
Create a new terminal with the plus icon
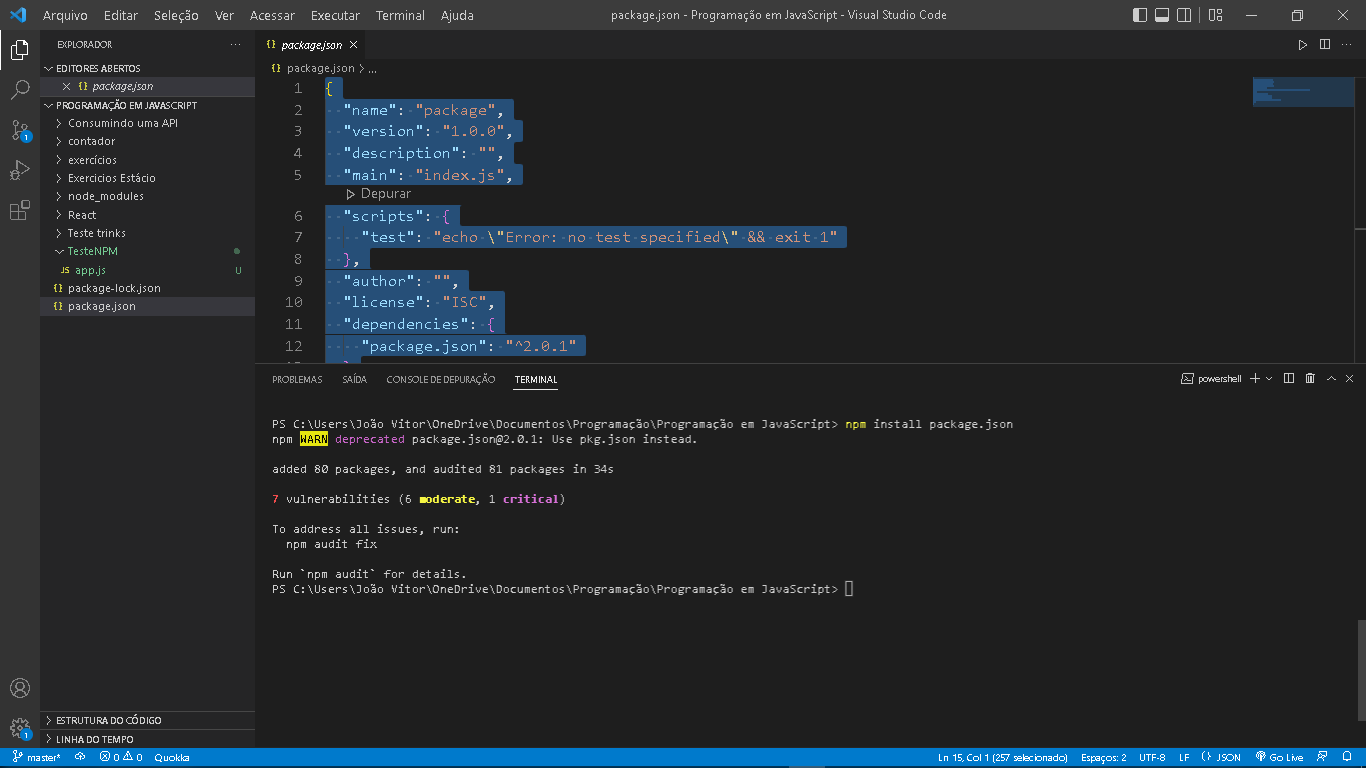click(x=1255, y=379)
